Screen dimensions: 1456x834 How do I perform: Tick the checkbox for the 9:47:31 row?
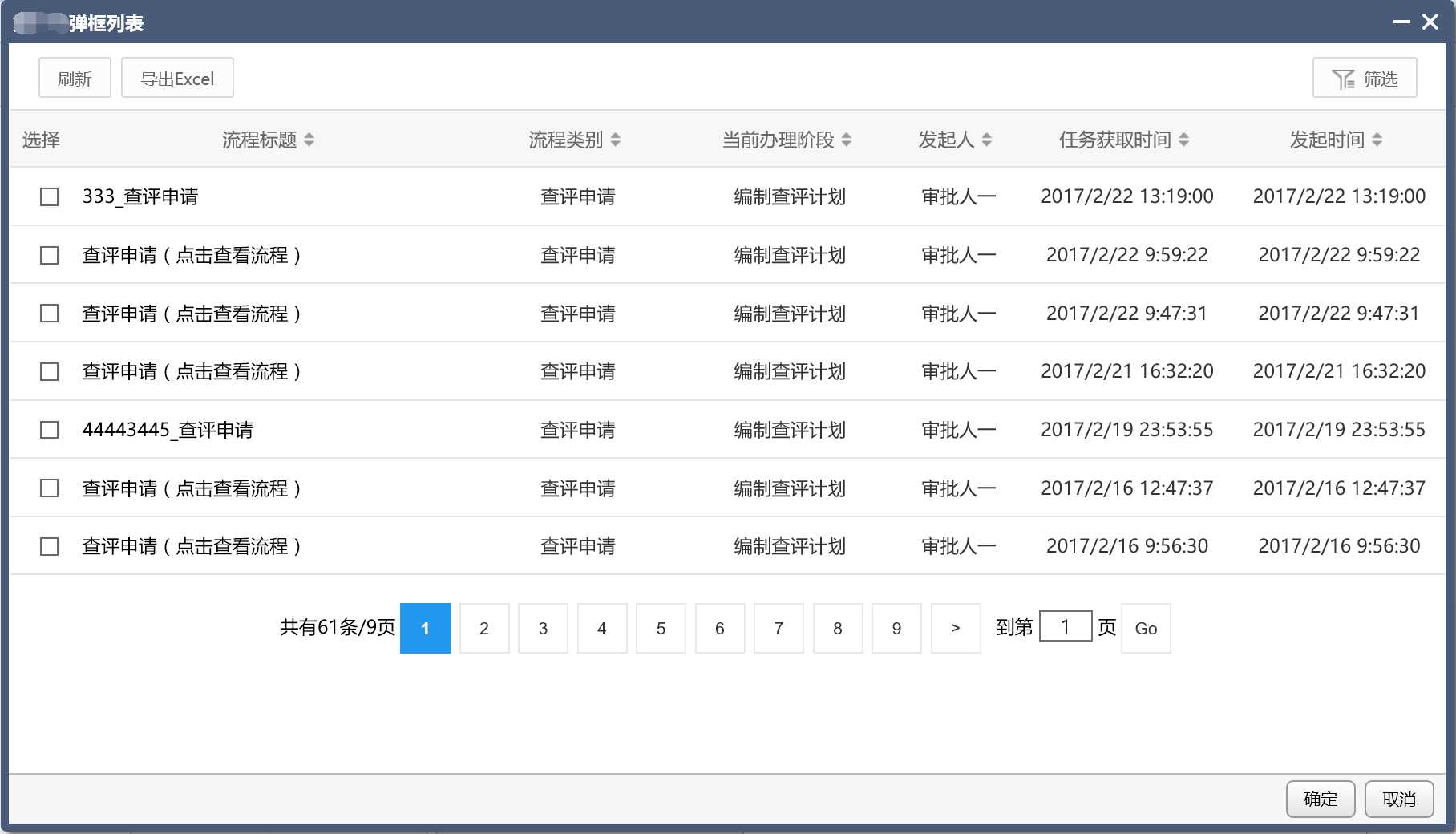click(50, 313)
